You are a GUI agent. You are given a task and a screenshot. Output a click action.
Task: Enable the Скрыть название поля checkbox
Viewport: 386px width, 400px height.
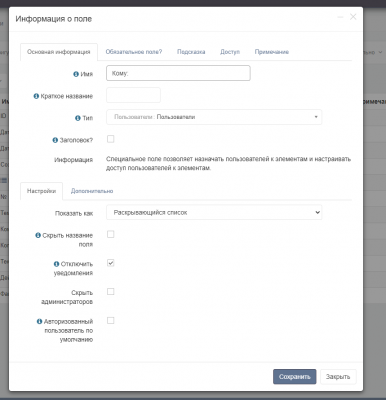111,234
